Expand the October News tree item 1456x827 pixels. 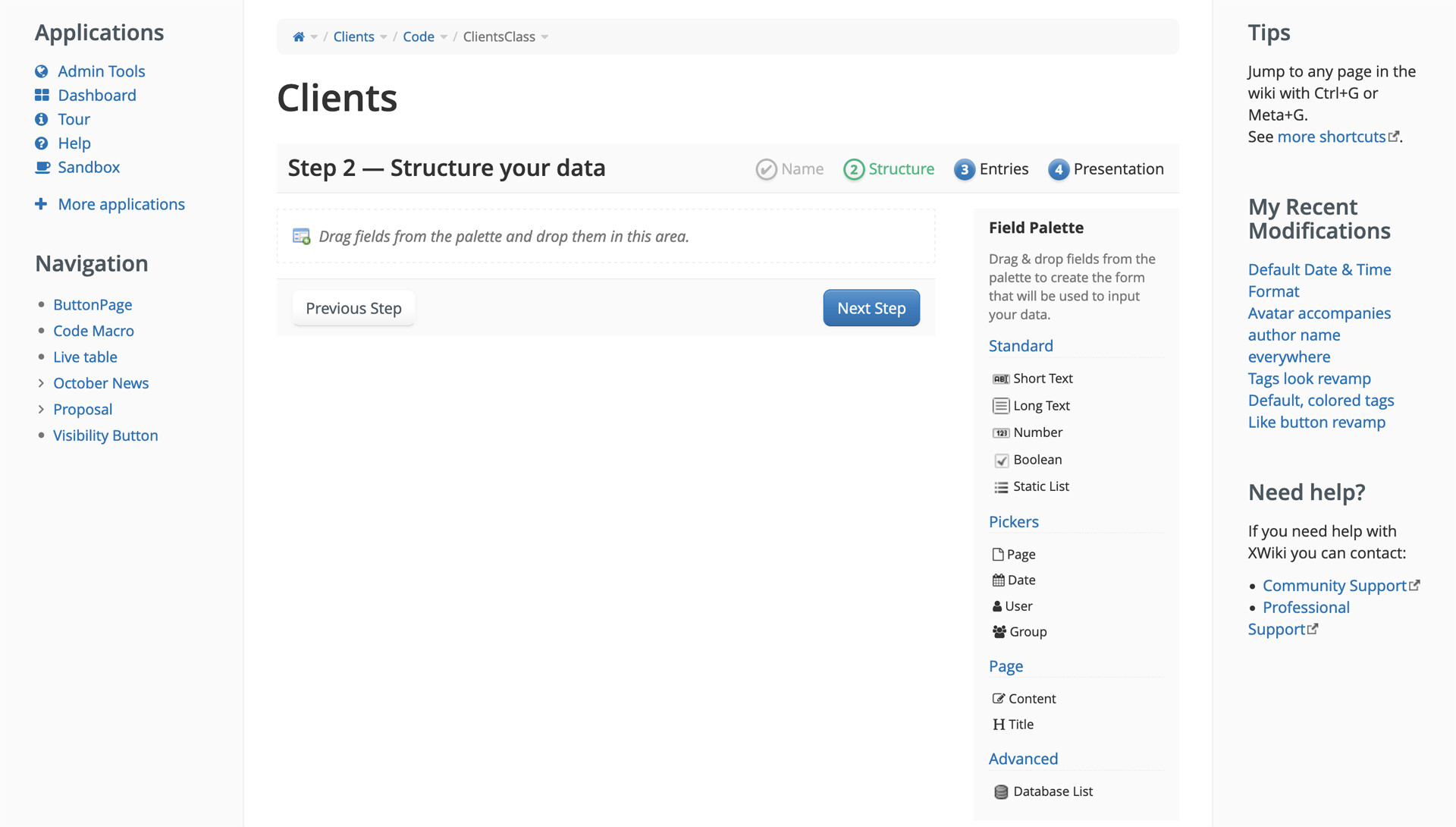click(41, 383)
